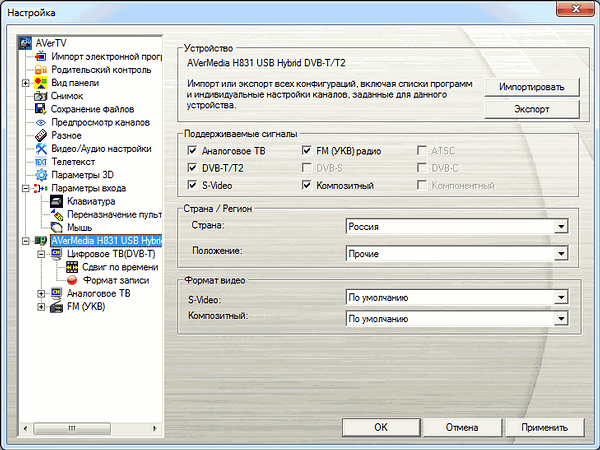This screenshot has width=600, height=450.
Task: Select the Формат записи tree item
Action: (x=116, y=280)
